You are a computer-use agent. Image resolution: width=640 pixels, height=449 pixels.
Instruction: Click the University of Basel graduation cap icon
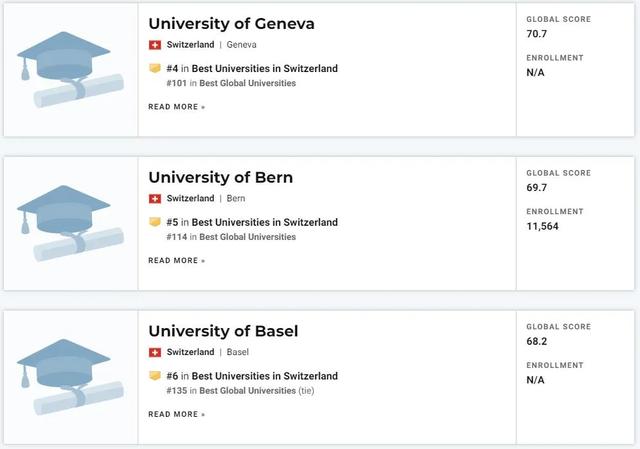point(70,378)
